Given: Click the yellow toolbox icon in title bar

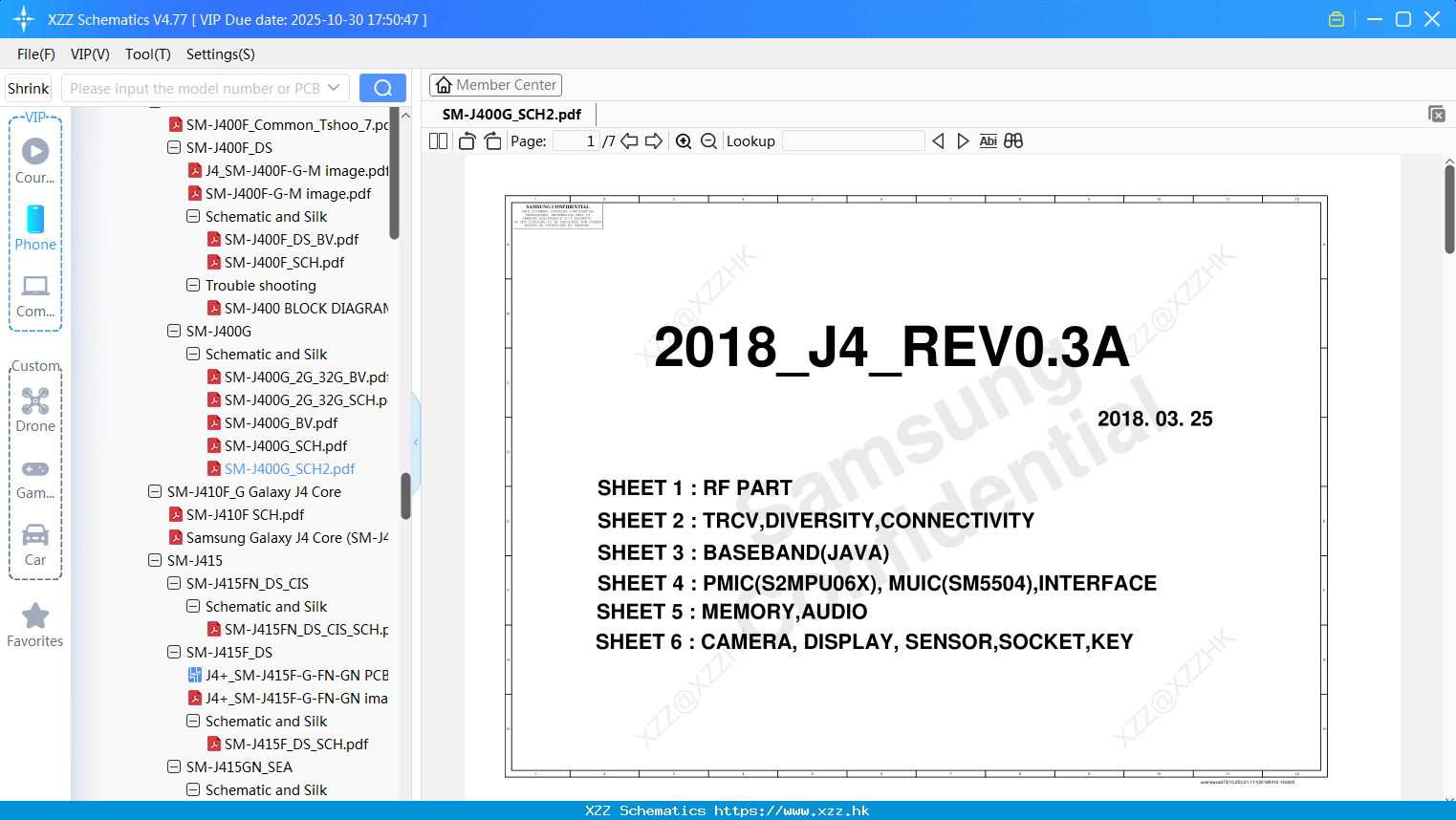Looking at the screenshot, I should pyautogui.click(x=1336, y=19).
